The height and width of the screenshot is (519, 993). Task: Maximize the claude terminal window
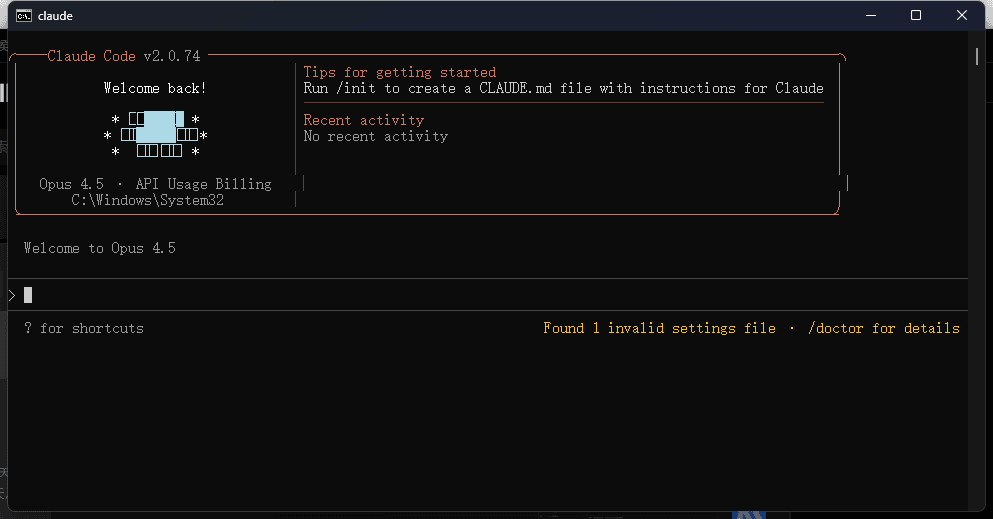click(x=915, y=16)
